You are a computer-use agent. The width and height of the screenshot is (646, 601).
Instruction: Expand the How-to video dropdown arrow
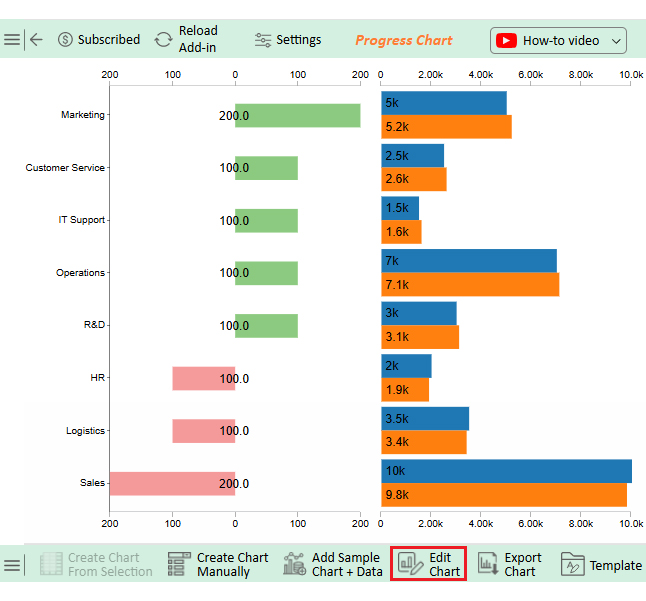point(616,41)
